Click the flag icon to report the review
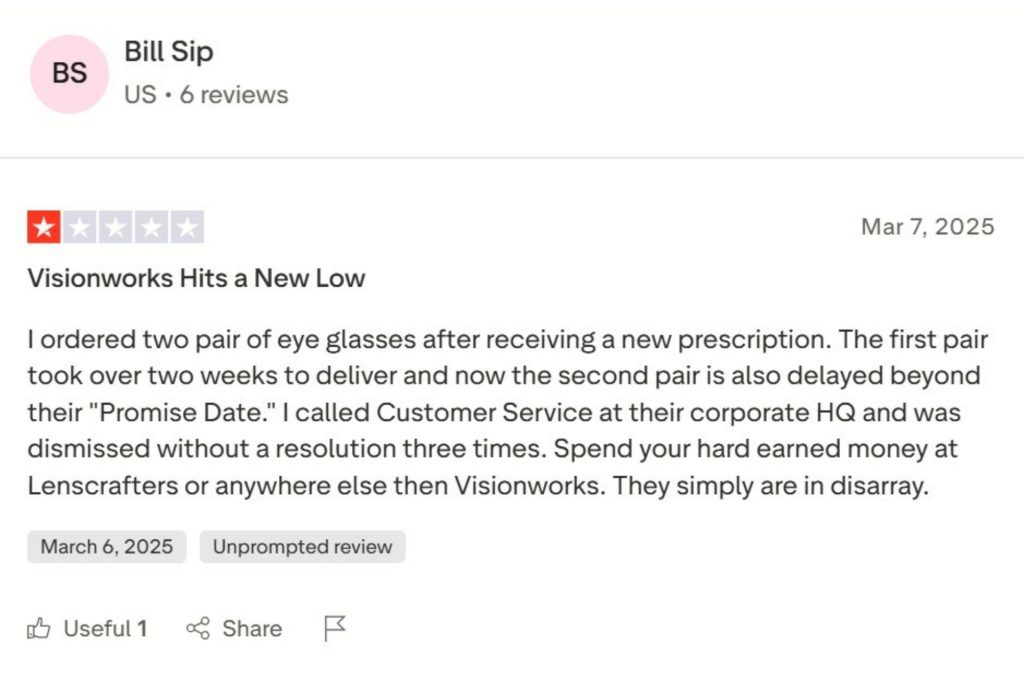This screenshot has height=683, width=1024. [x=335, y=626]
